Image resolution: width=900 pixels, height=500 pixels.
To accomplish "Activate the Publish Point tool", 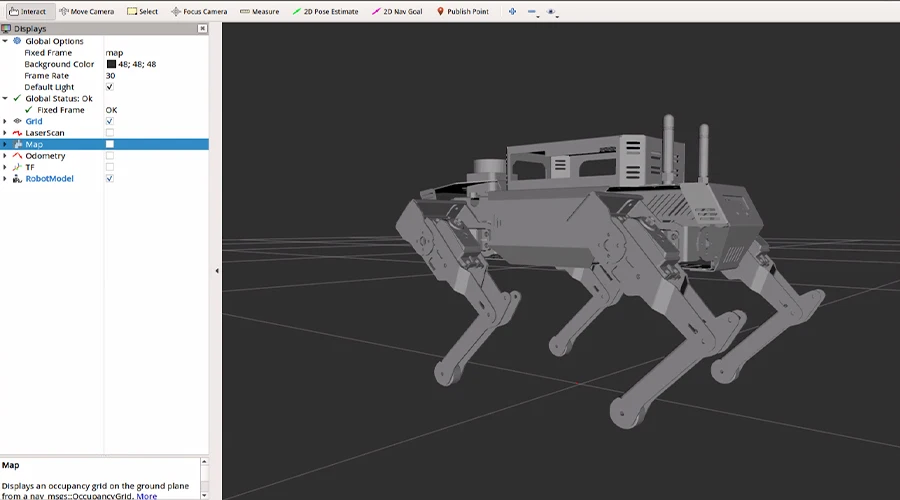I will click(463, 11).
